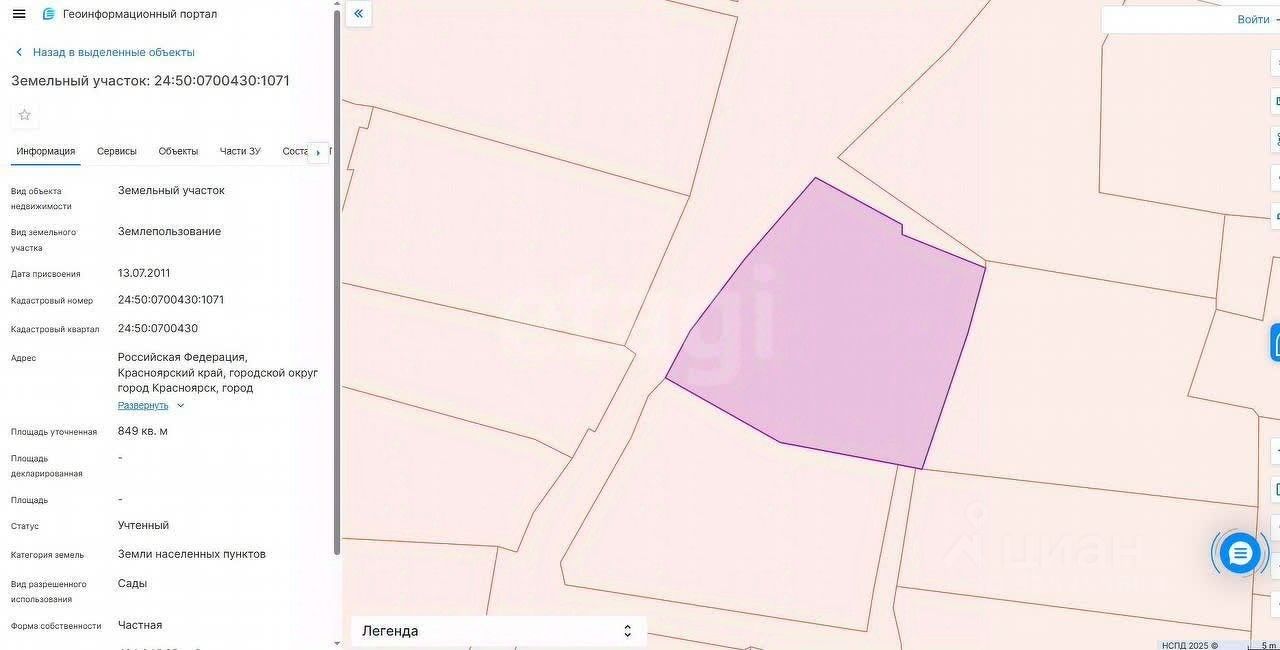Screen dimensions: 1280x650
Task: Open the Сервисы tab
Action: coord(117,151)
